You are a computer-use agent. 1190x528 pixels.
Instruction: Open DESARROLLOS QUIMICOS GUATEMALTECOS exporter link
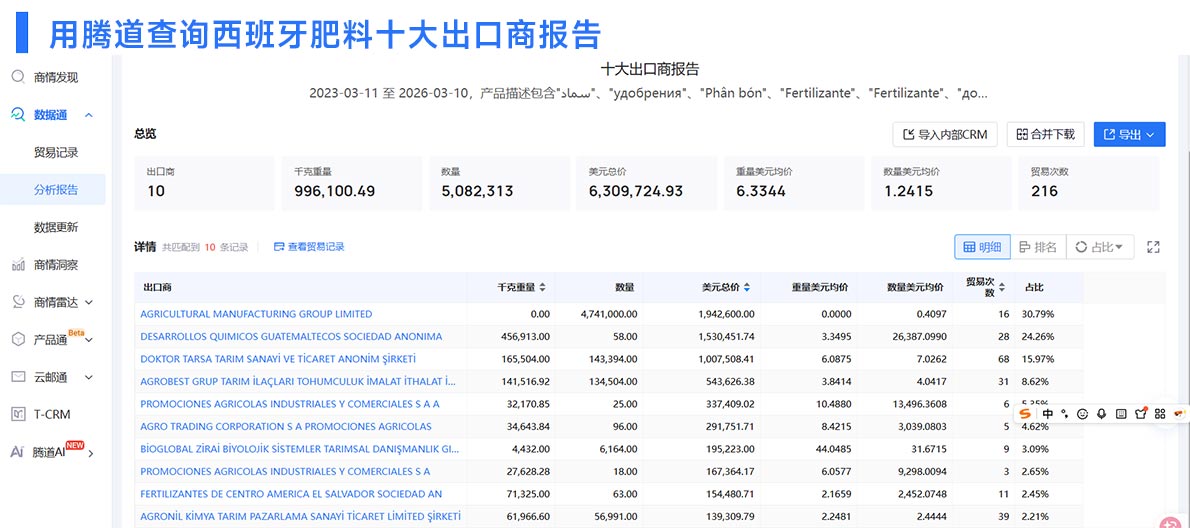[x=291, y=336]
